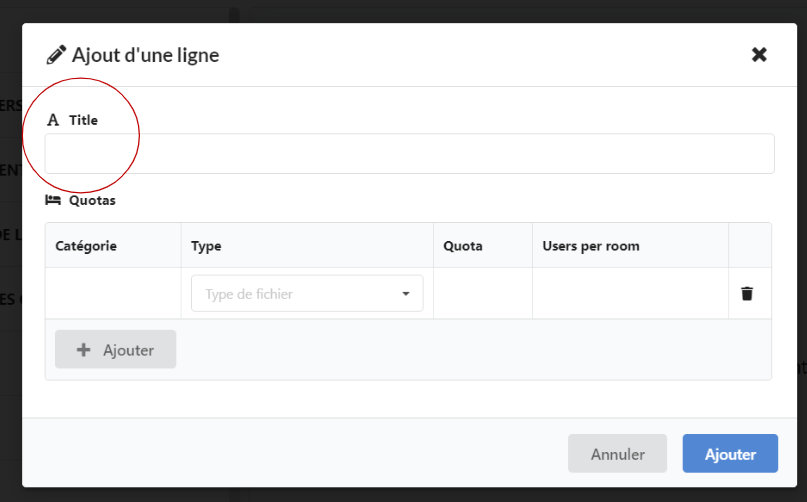Delete the quota row with trash icon
The height and width of the screenshot is (502, 807).
click(x=746, y=294)
